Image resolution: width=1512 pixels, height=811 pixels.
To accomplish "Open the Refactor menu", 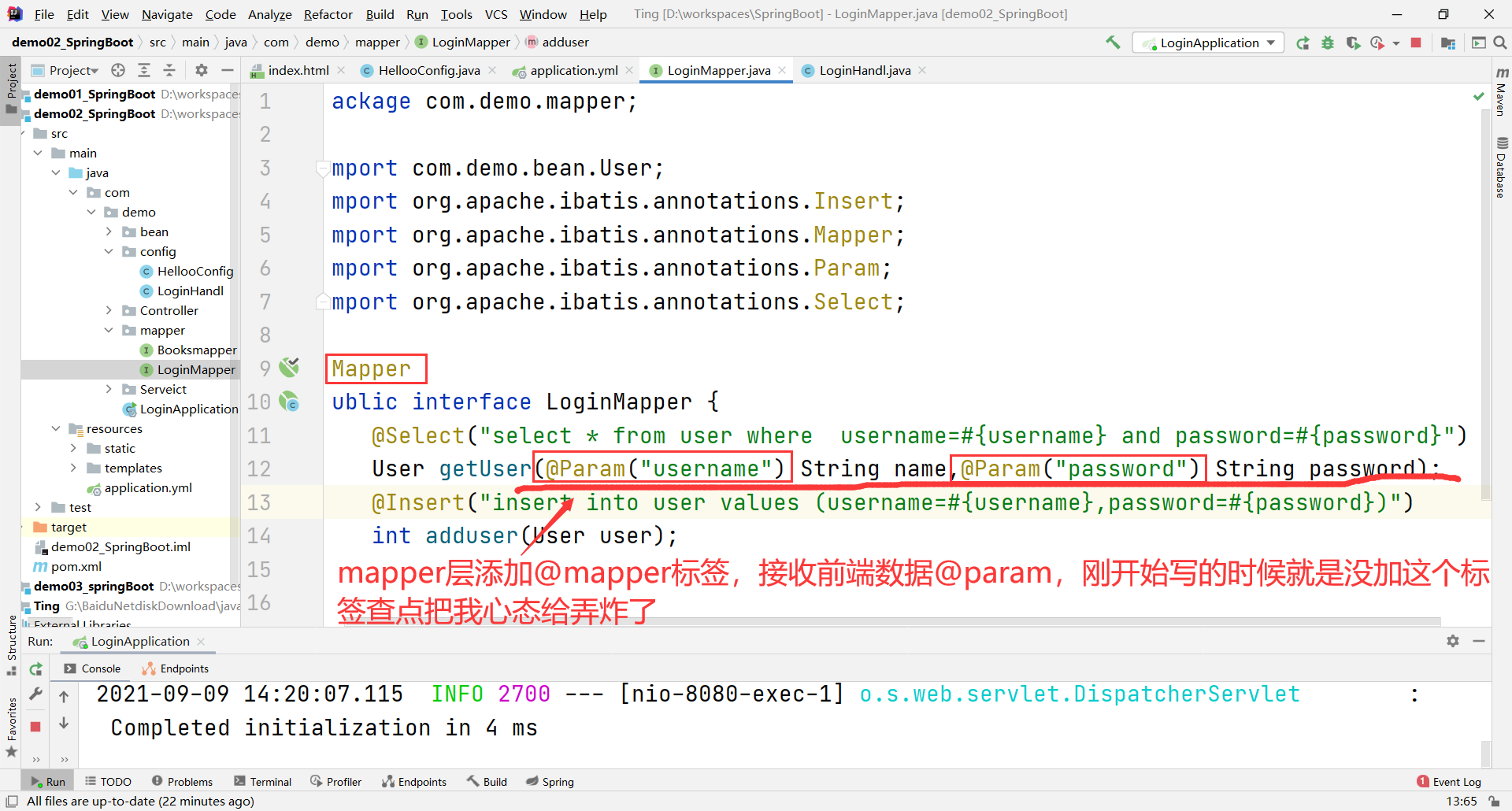I will [x=328, y=14].
